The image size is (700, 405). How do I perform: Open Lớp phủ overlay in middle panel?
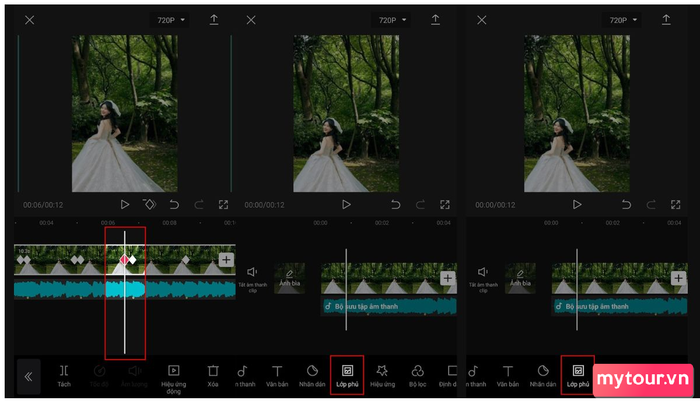[347, 376]
